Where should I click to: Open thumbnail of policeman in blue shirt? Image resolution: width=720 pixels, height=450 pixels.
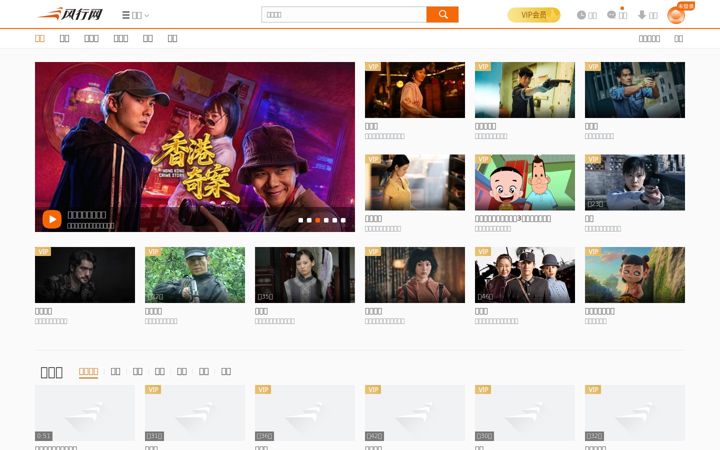[635, 90]
